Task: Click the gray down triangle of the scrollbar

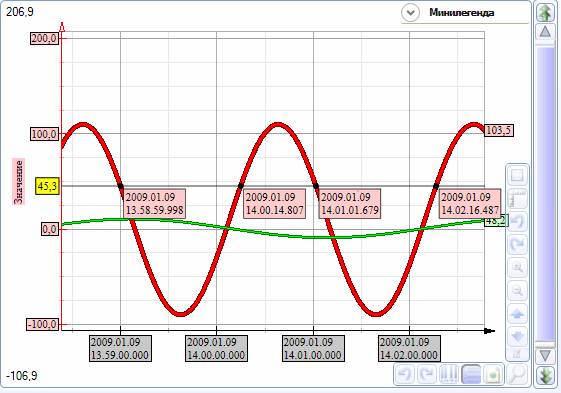Action: 545,355
